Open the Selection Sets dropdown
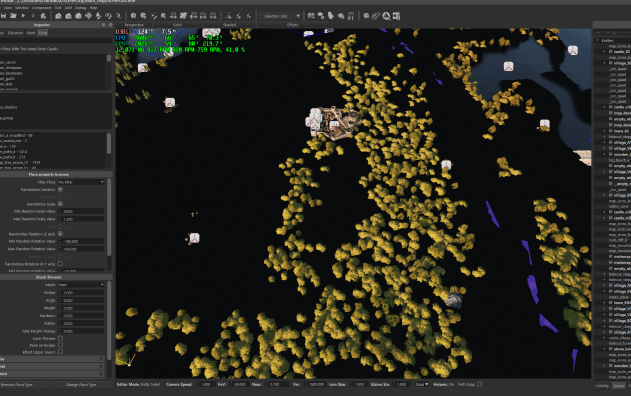Image resolution: width=631 pixels, height=396 pixels. point(276,16)
